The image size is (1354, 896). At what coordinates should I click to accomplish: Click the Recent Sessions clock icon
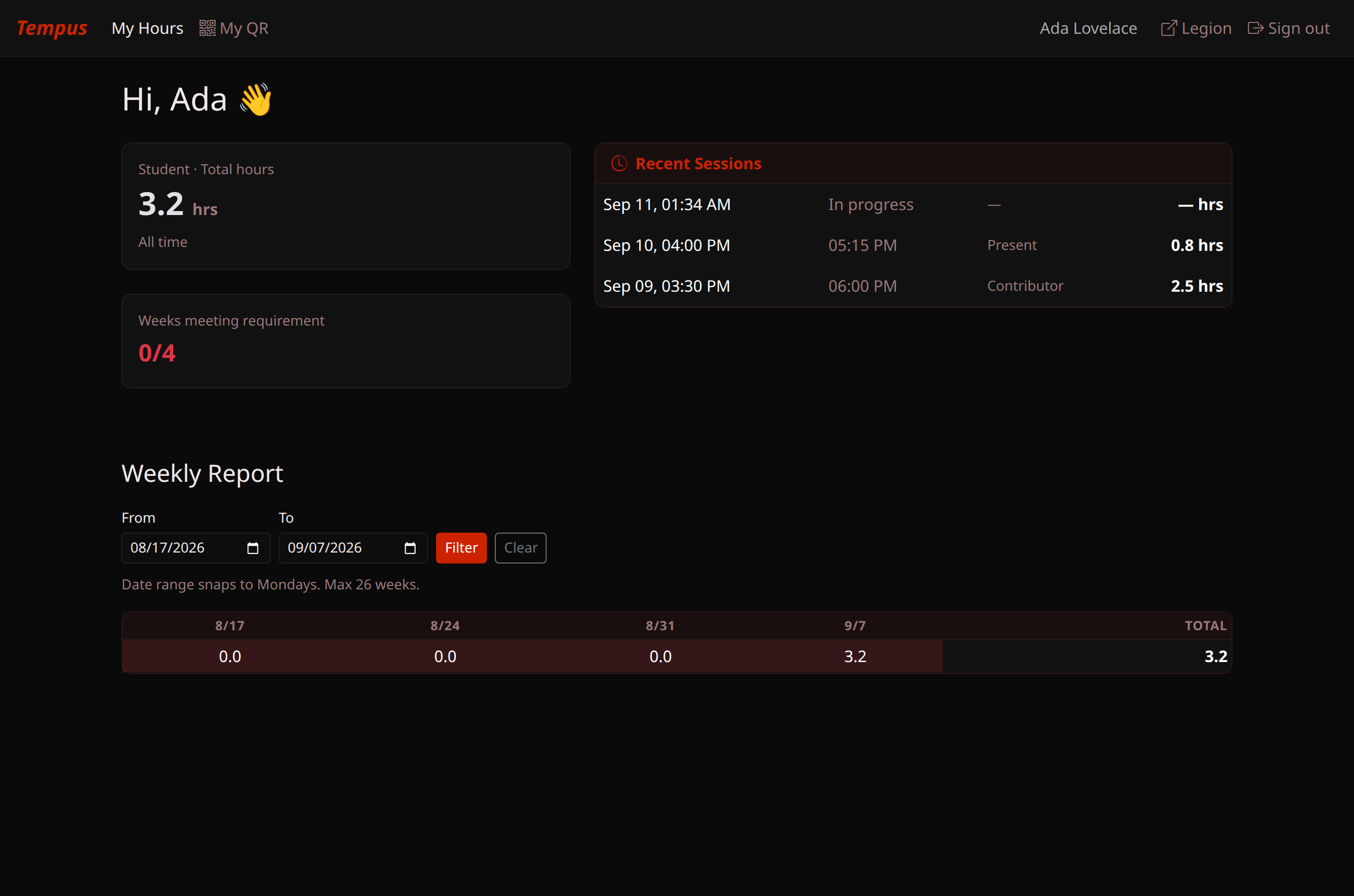click(619, 163)
